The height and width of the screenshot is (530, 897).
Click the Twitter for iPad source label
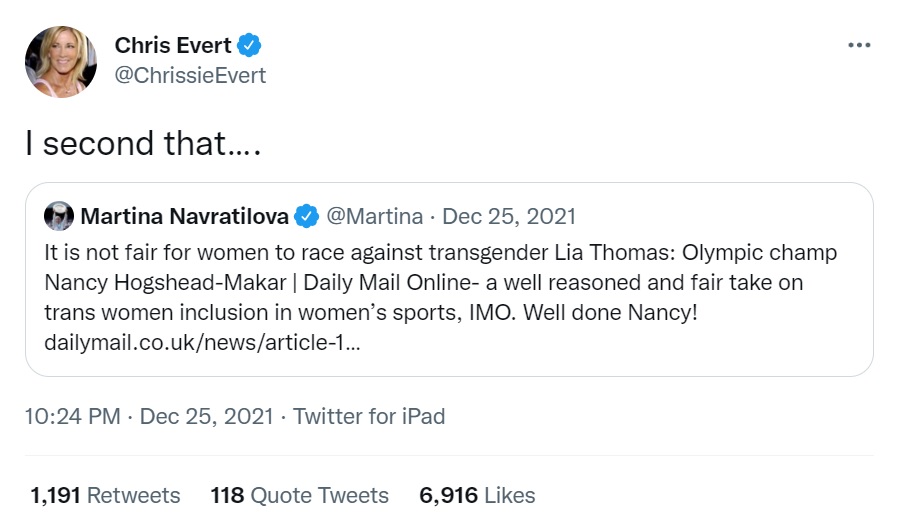(369, 416)
